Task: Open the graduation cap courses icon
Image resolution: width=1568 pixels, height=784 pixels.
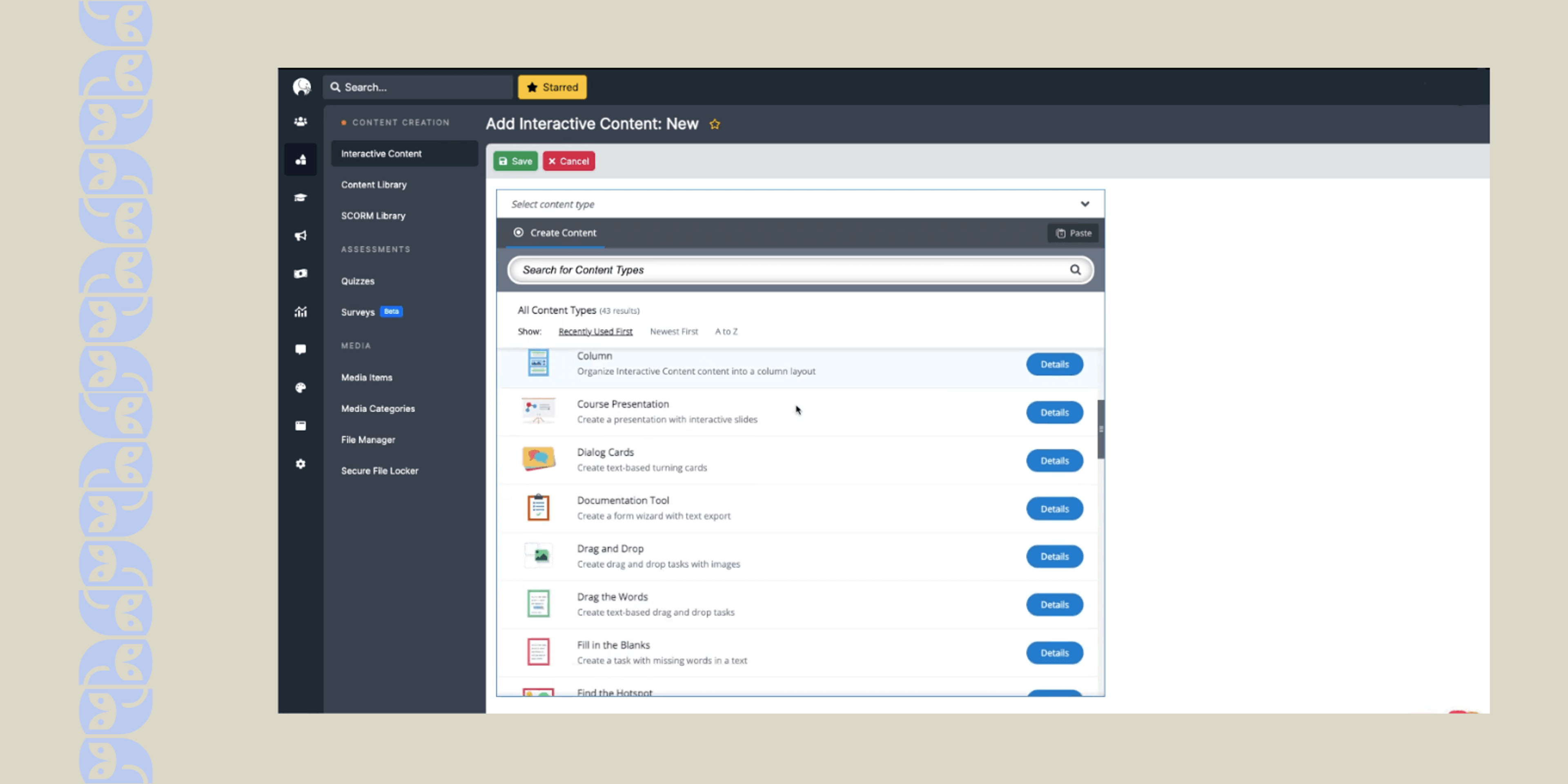Action: click(x=301, y=197)
